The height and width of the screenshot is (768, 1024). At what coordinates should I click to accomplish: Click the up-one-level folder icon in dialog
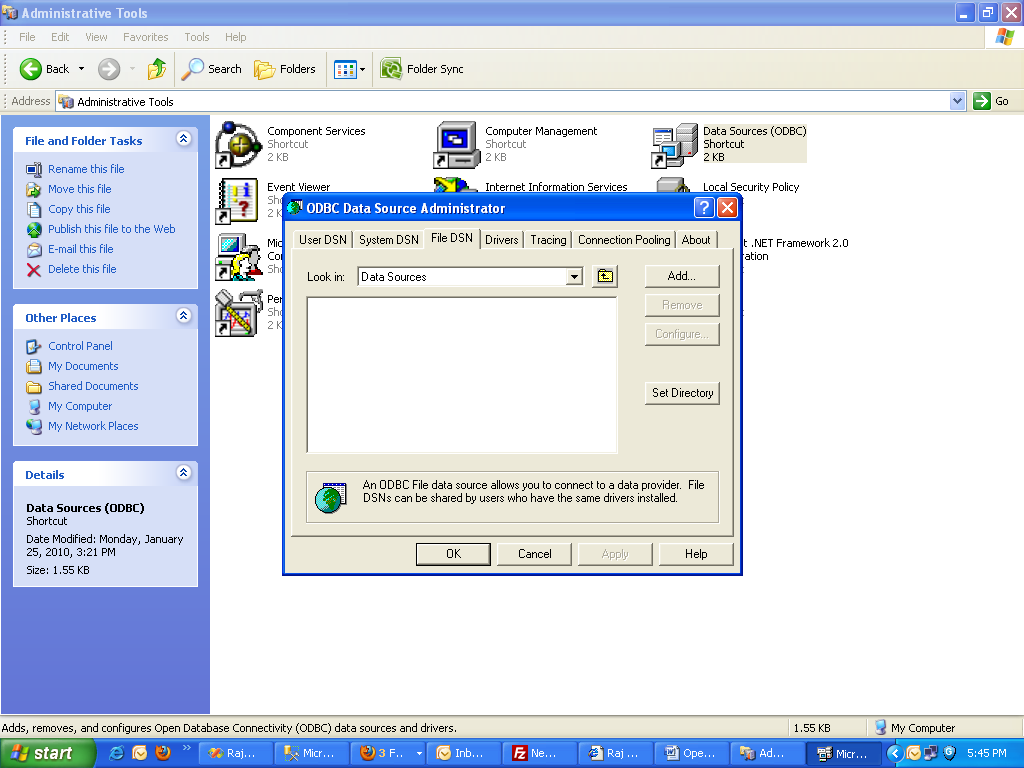[x=605, y=276]
